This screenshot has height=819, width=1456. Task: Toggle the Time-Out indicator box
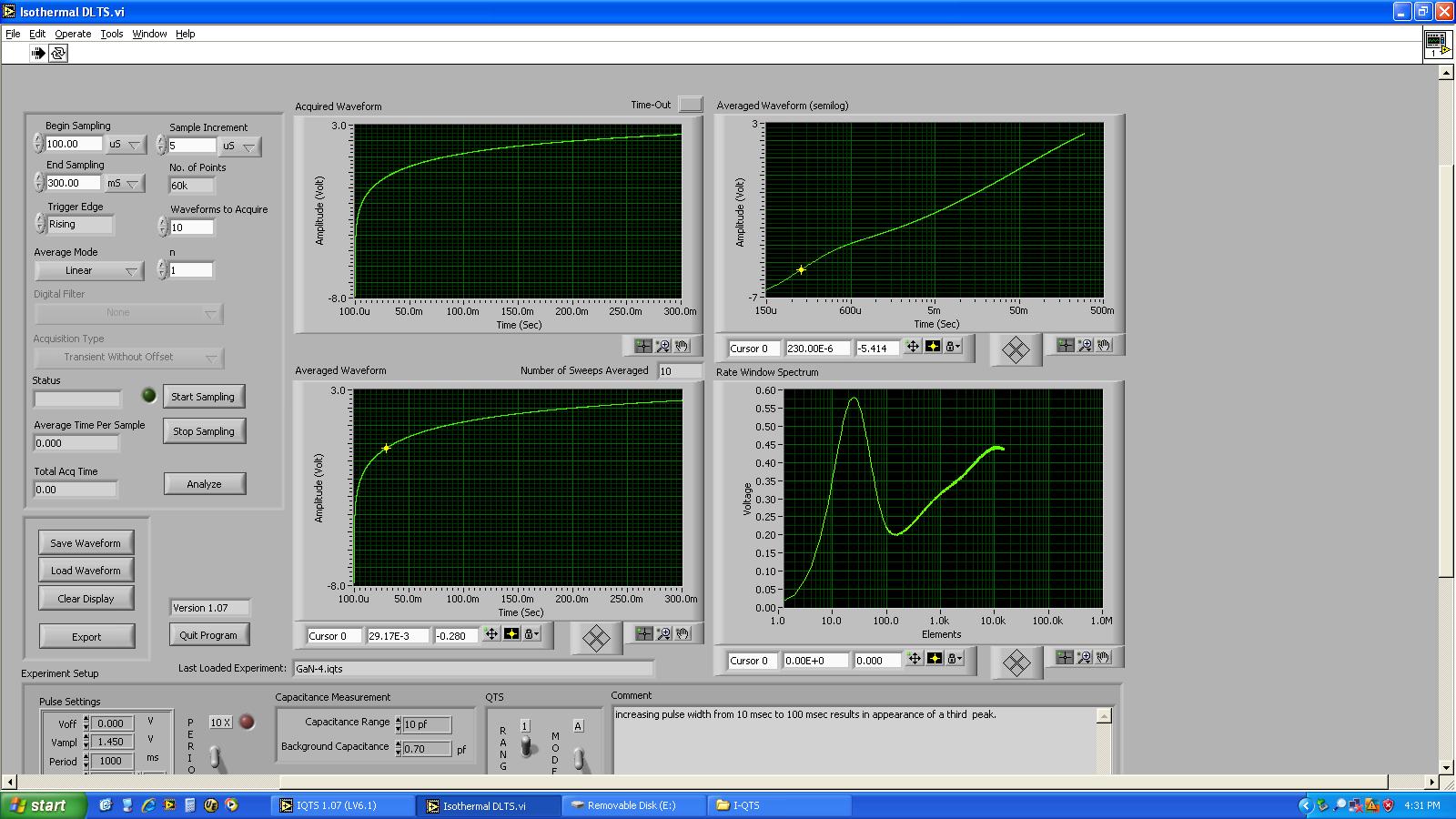pos(691,105)
